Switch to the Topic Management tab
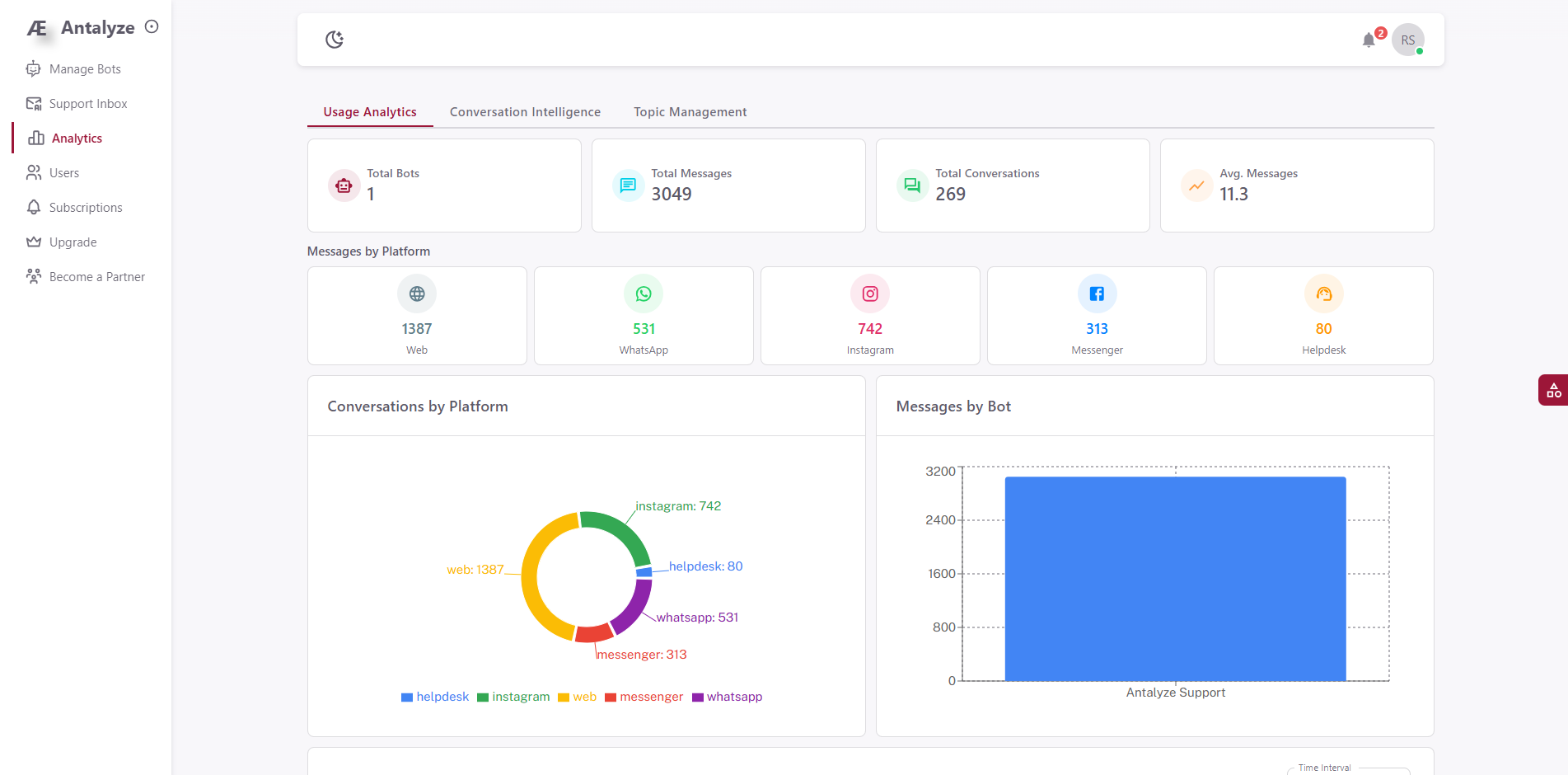The height and width of the screenshot is (775, 1568). pyautogui.click(x=690, y=112)
